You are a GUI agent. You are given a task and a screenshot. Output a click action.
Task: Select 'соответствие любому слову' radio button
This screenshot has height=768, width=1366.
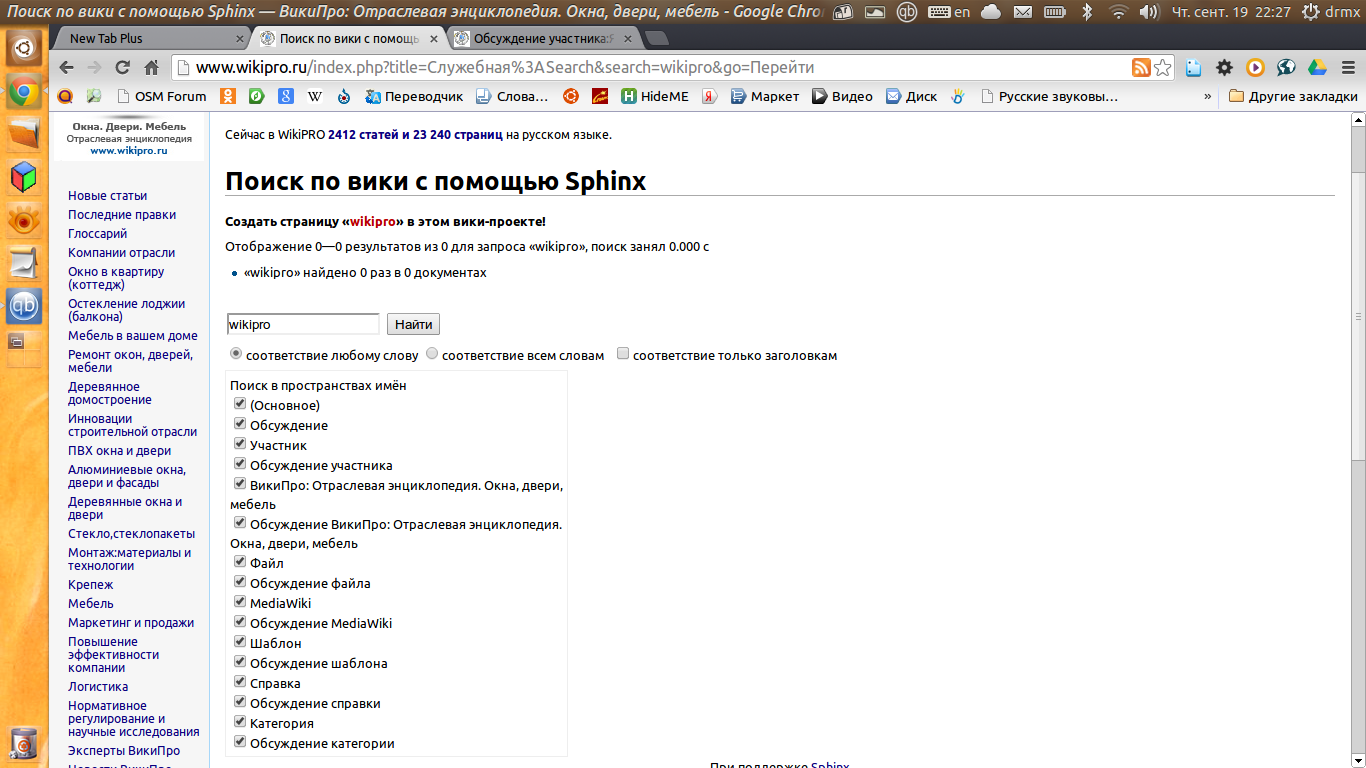click(236, 353)
